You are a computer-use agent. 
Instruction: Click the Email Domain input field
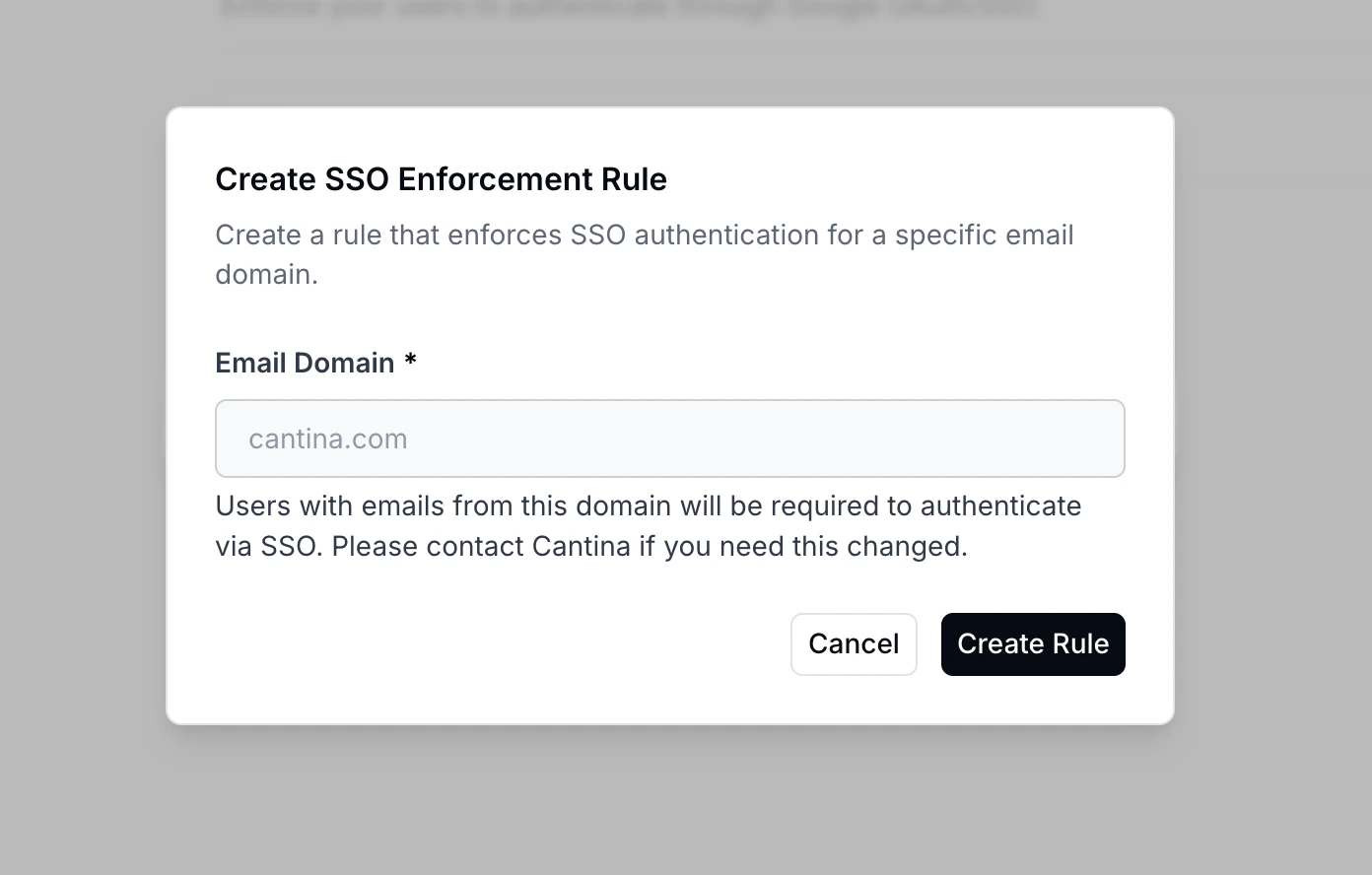[669, 438]
